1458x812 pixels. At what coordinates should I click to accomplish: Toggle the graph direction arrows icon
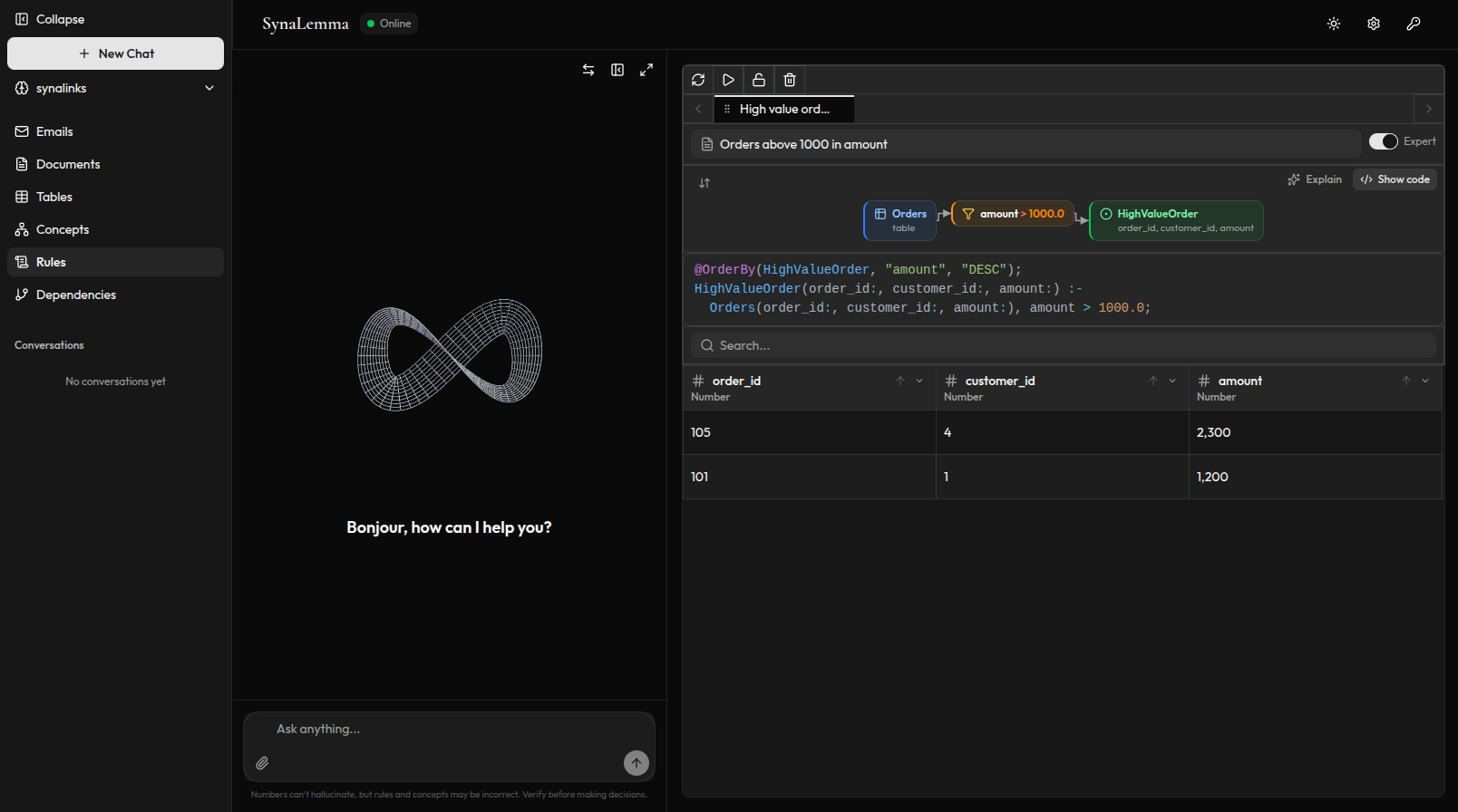(x=705, y=183)
